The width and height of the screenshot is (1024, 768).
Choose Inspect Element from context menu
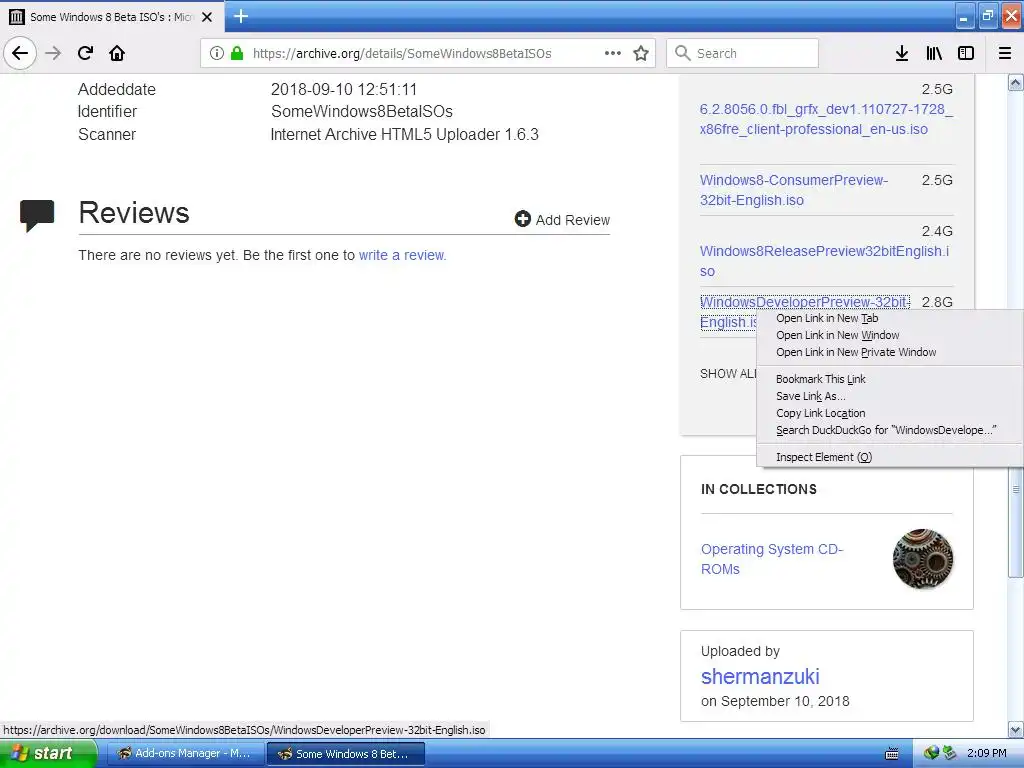click(x=824, y=457)
